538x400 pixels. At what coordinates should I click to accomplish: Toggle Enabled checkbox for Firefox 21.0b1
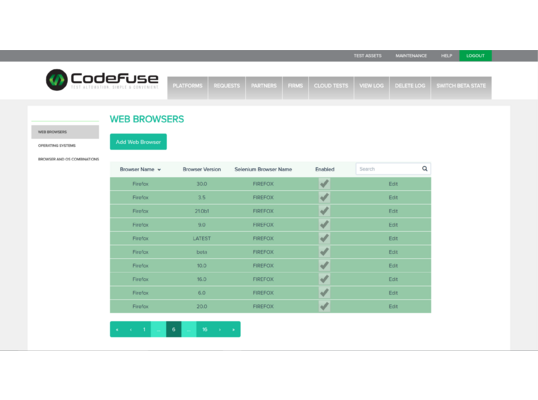pos(324,211)
